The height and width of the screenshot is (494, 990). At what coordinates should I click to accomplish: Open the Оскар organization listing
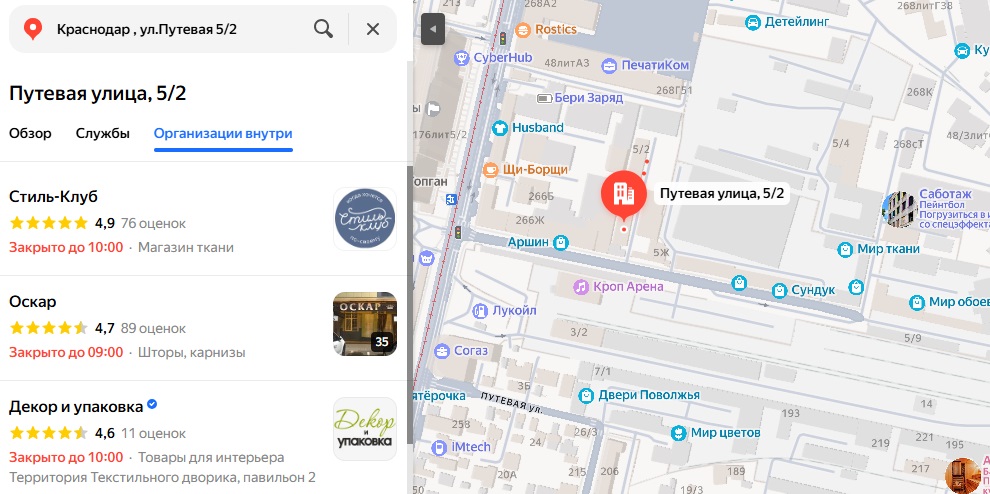click(x=32, y=301)
